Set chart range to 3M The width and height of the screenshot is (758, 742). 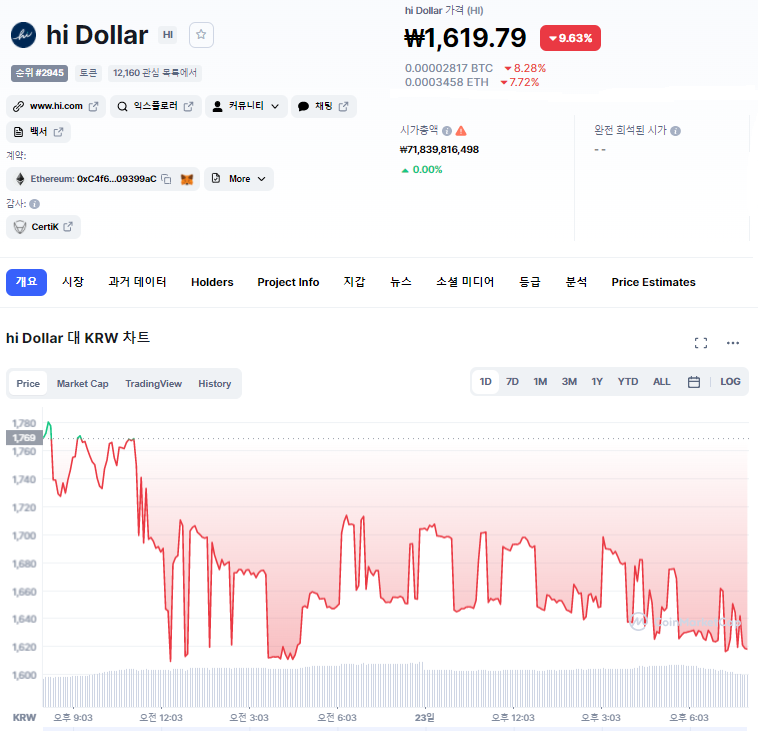tap(569, 382)
